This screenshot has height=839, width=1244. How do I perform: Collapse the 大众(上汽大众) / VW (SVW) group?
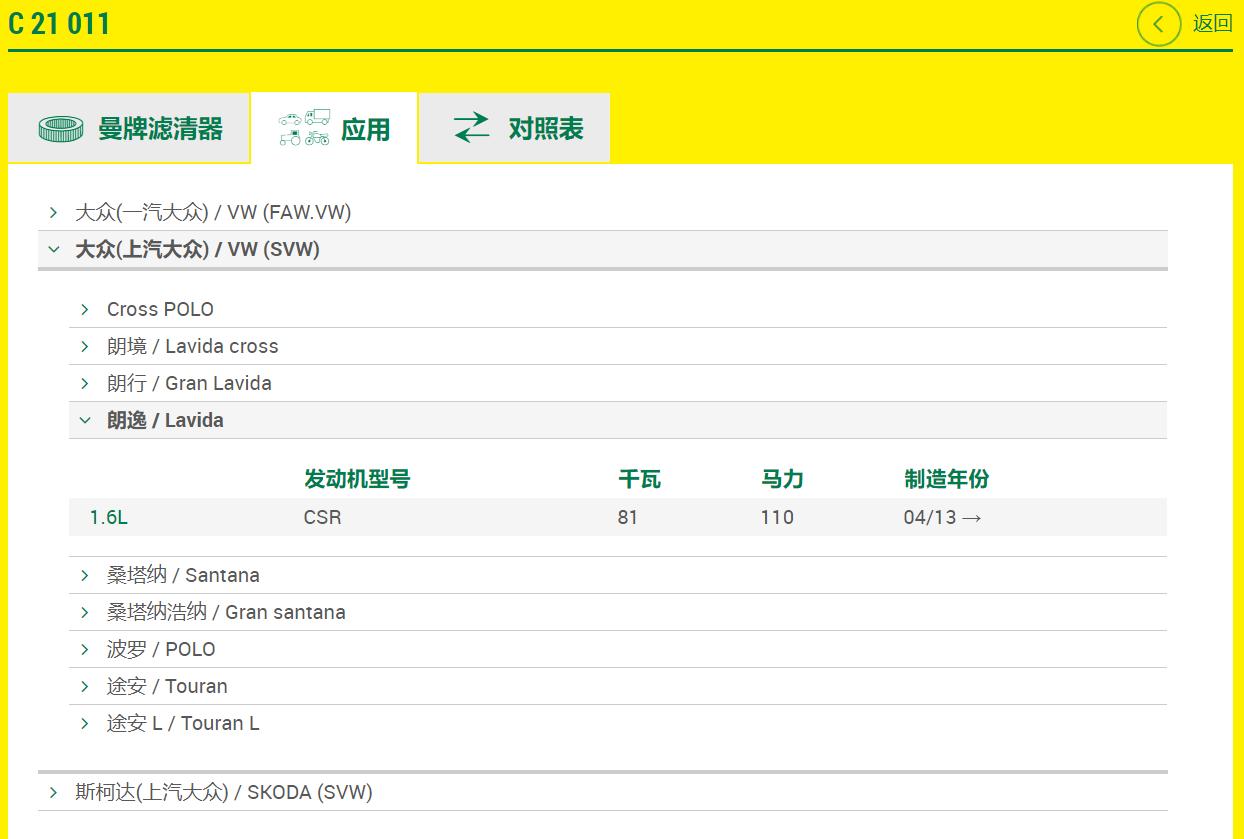pyautogui.click(x=197, y=250)
